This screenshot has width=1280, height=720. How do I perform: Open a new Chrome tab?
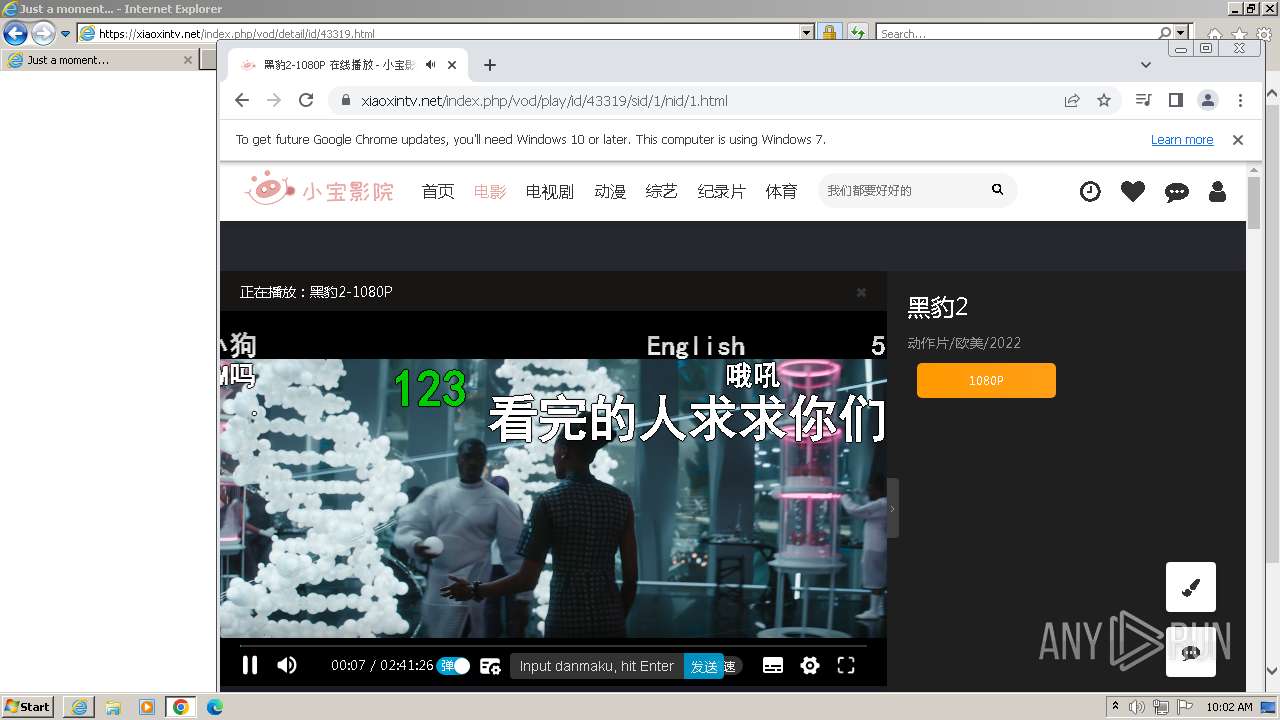tap(490, 65)
